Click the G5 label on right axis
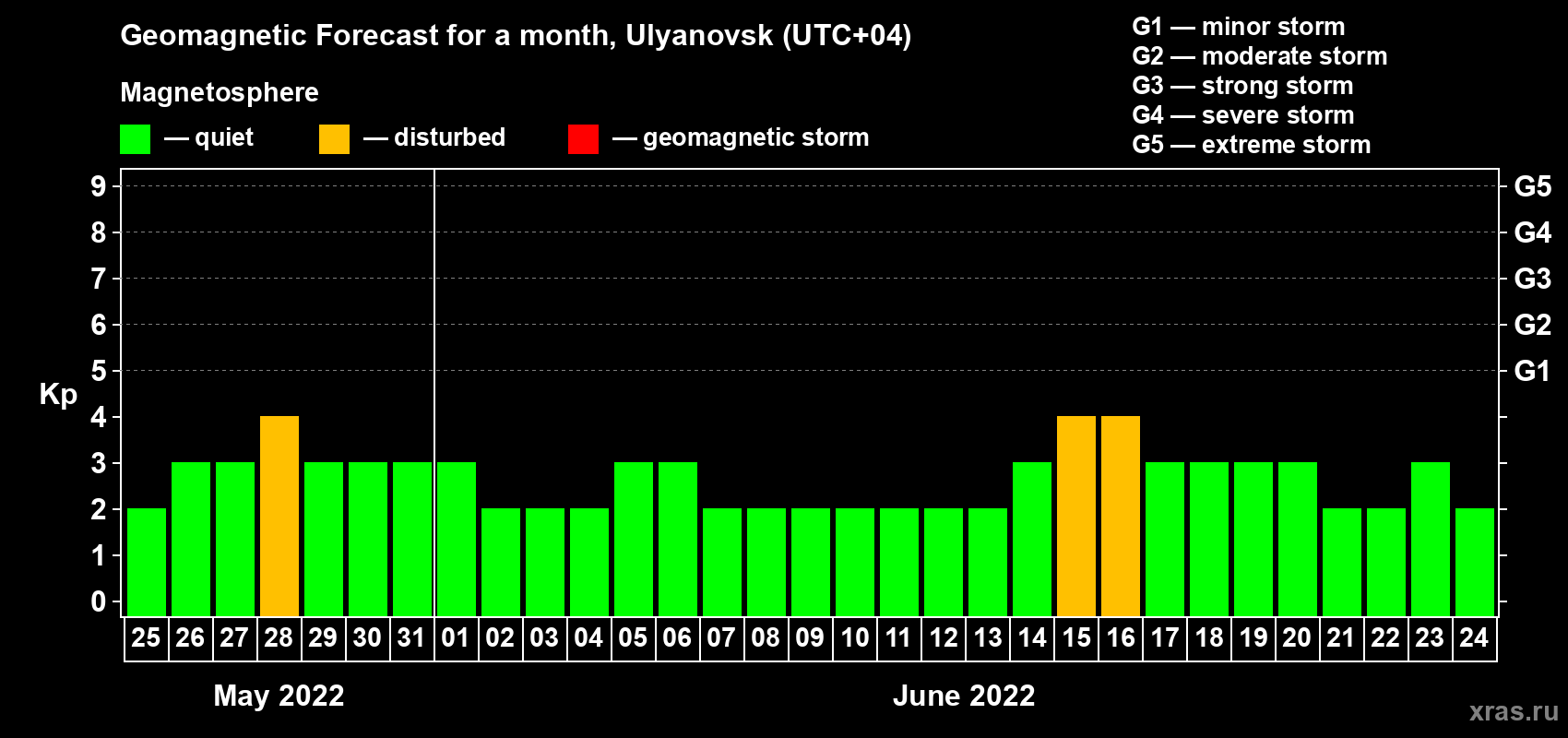 [x=1532, y=186]
